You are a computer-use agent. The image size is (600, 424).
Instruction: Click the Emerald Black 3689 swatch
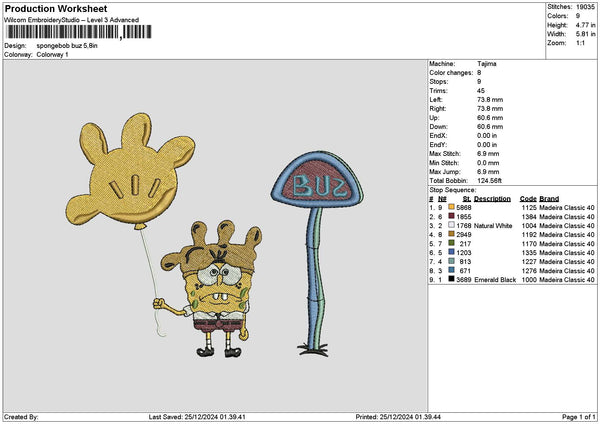tap(451, 279)
